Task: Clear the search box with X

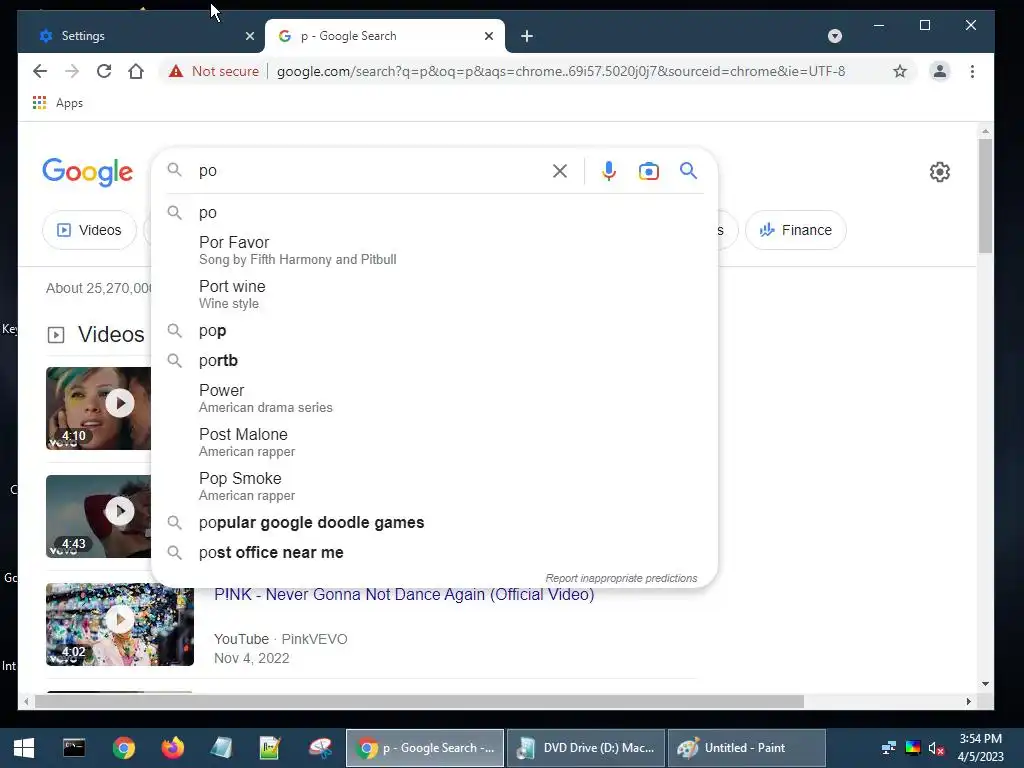Action: click(560, 171)
